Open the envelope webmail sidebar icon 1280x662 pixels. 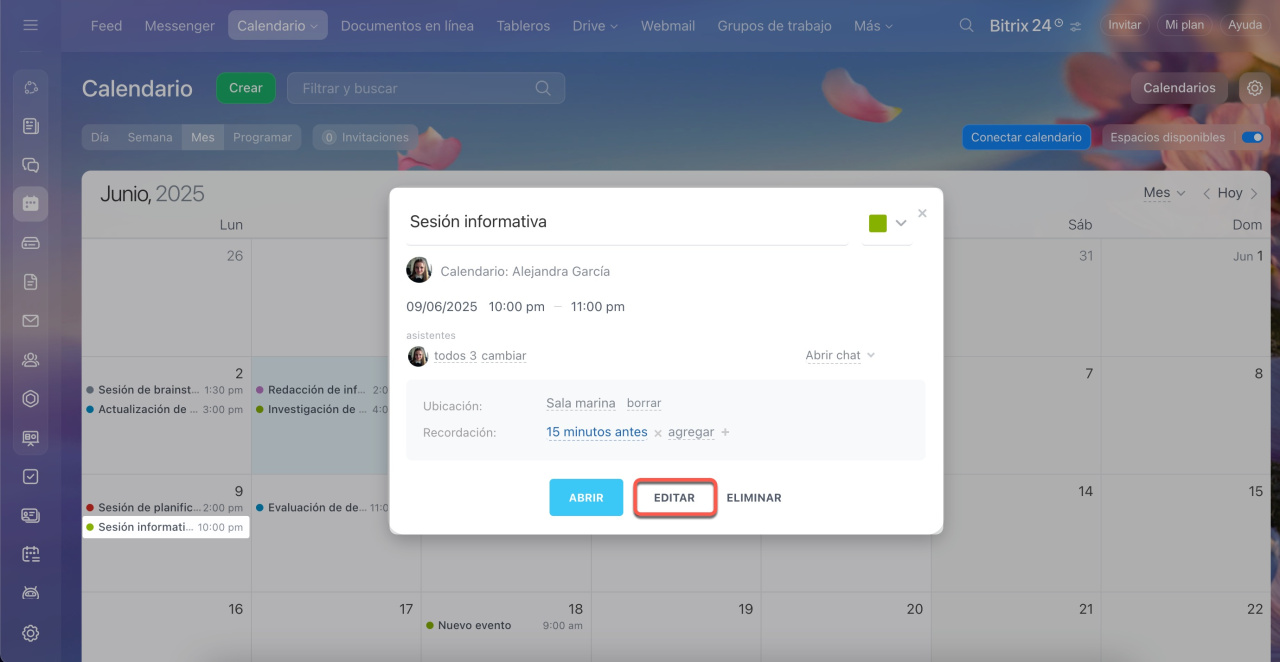tap(30, 321)
